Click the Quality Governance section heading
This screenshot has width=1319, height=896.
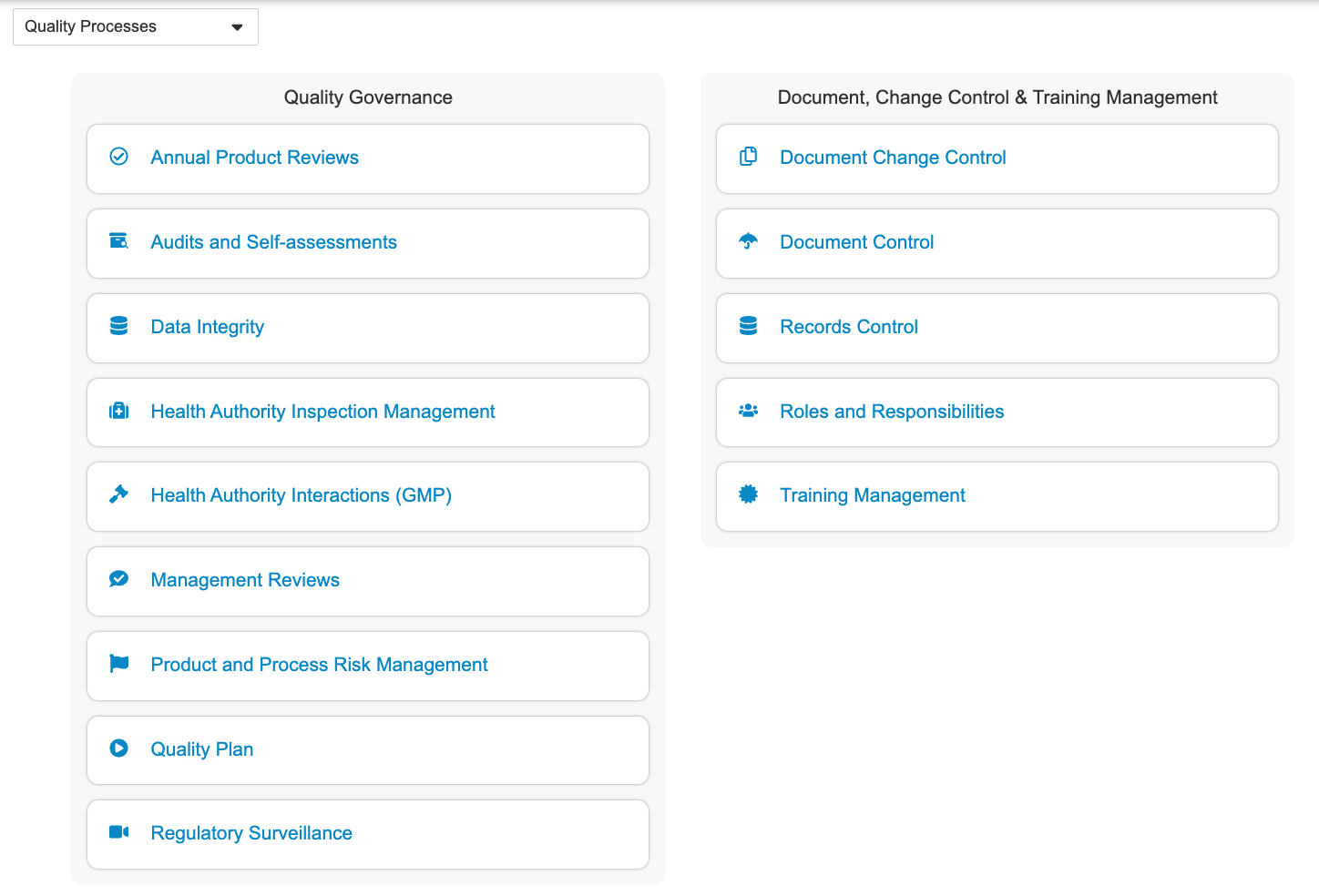coord(368,97)
